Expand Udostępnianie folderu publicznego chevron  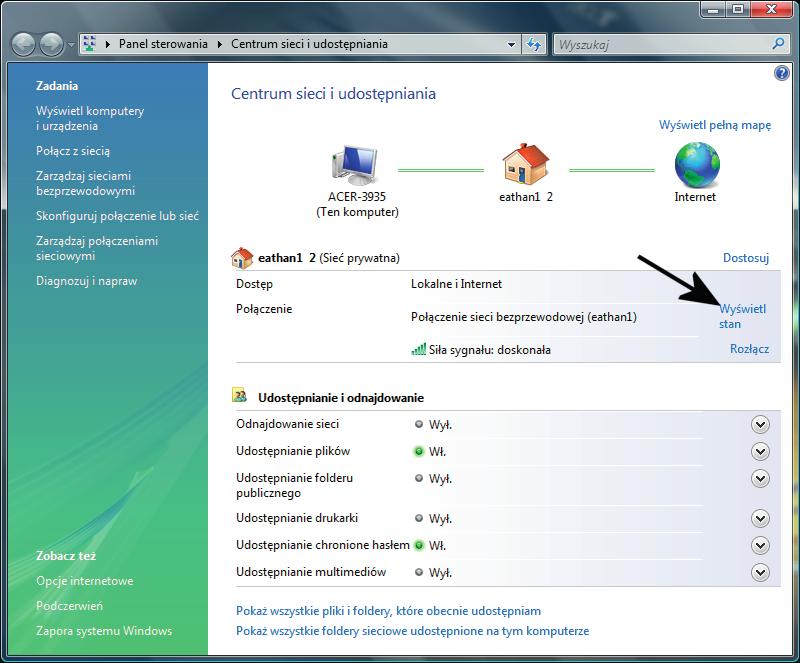[760, 478]
